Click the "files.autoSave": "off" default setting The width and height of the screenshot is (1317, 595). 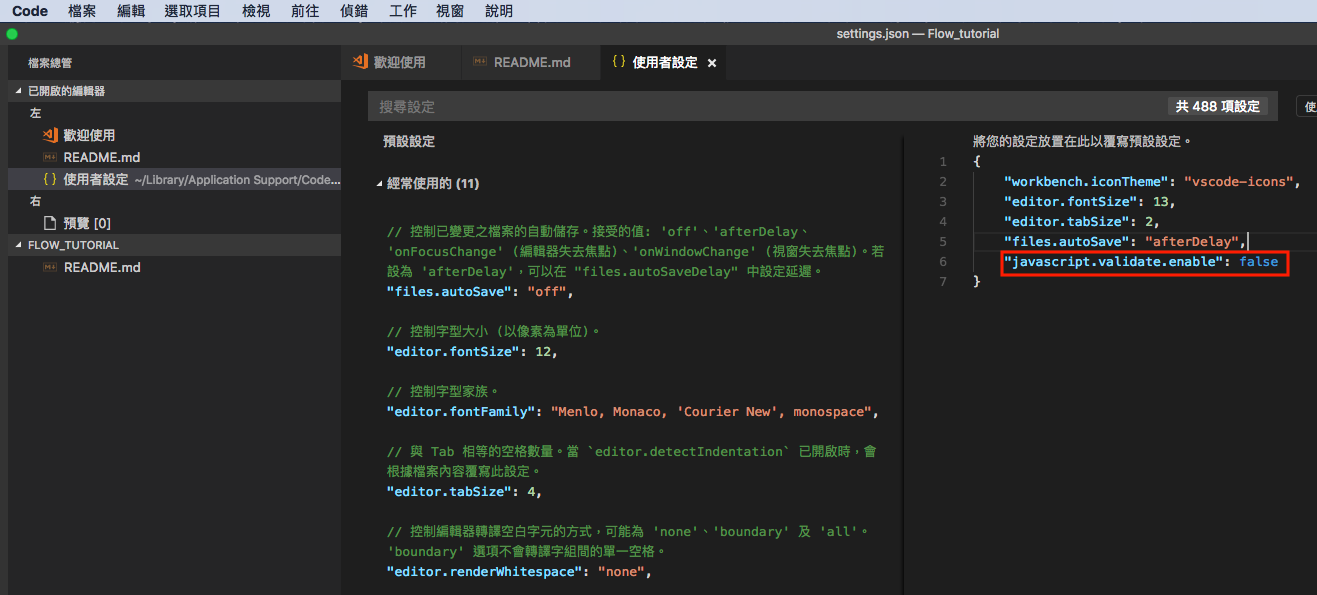[x=480, y=292]
